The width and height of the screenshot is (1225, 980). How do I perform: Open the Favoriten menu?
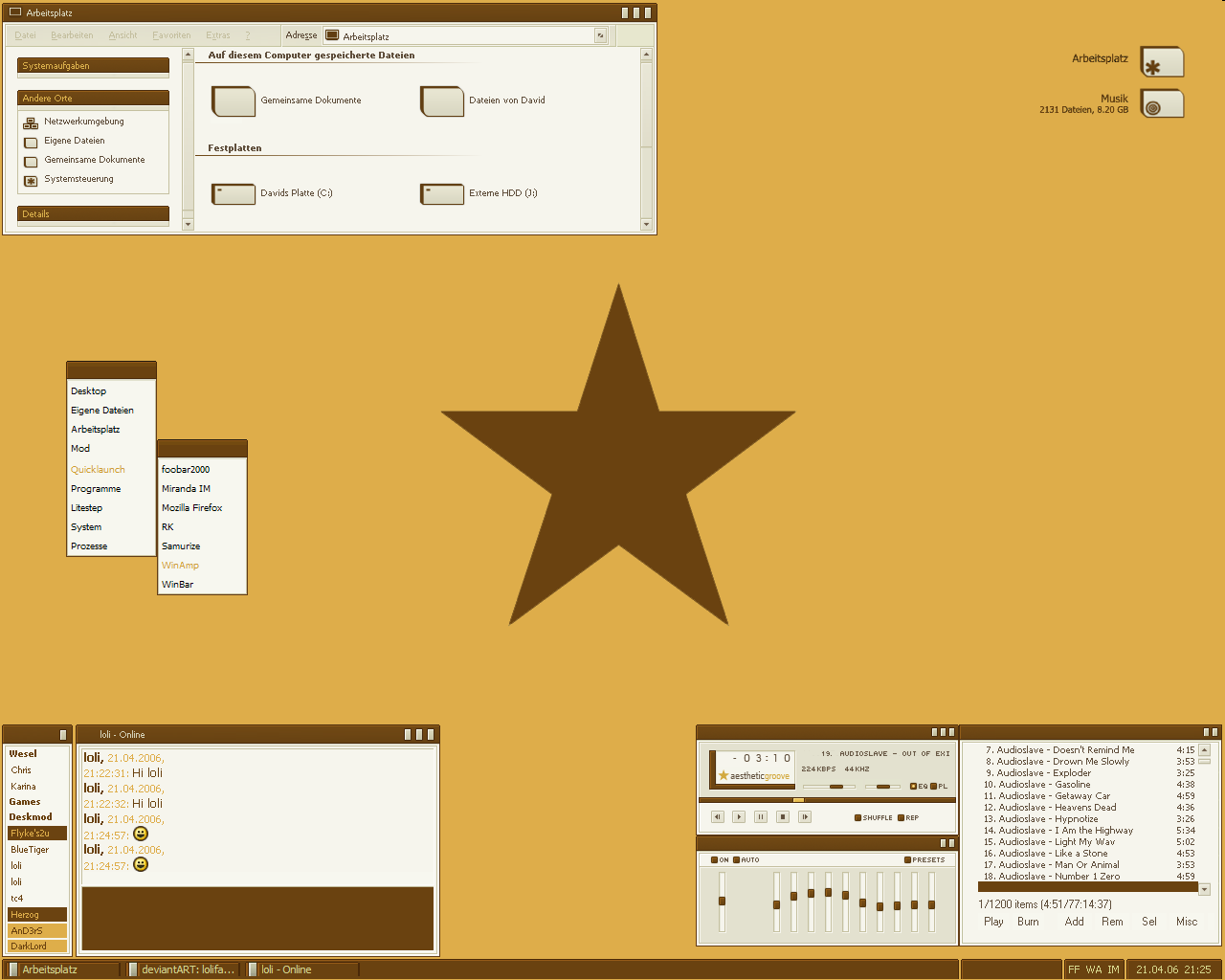[171, 35]
